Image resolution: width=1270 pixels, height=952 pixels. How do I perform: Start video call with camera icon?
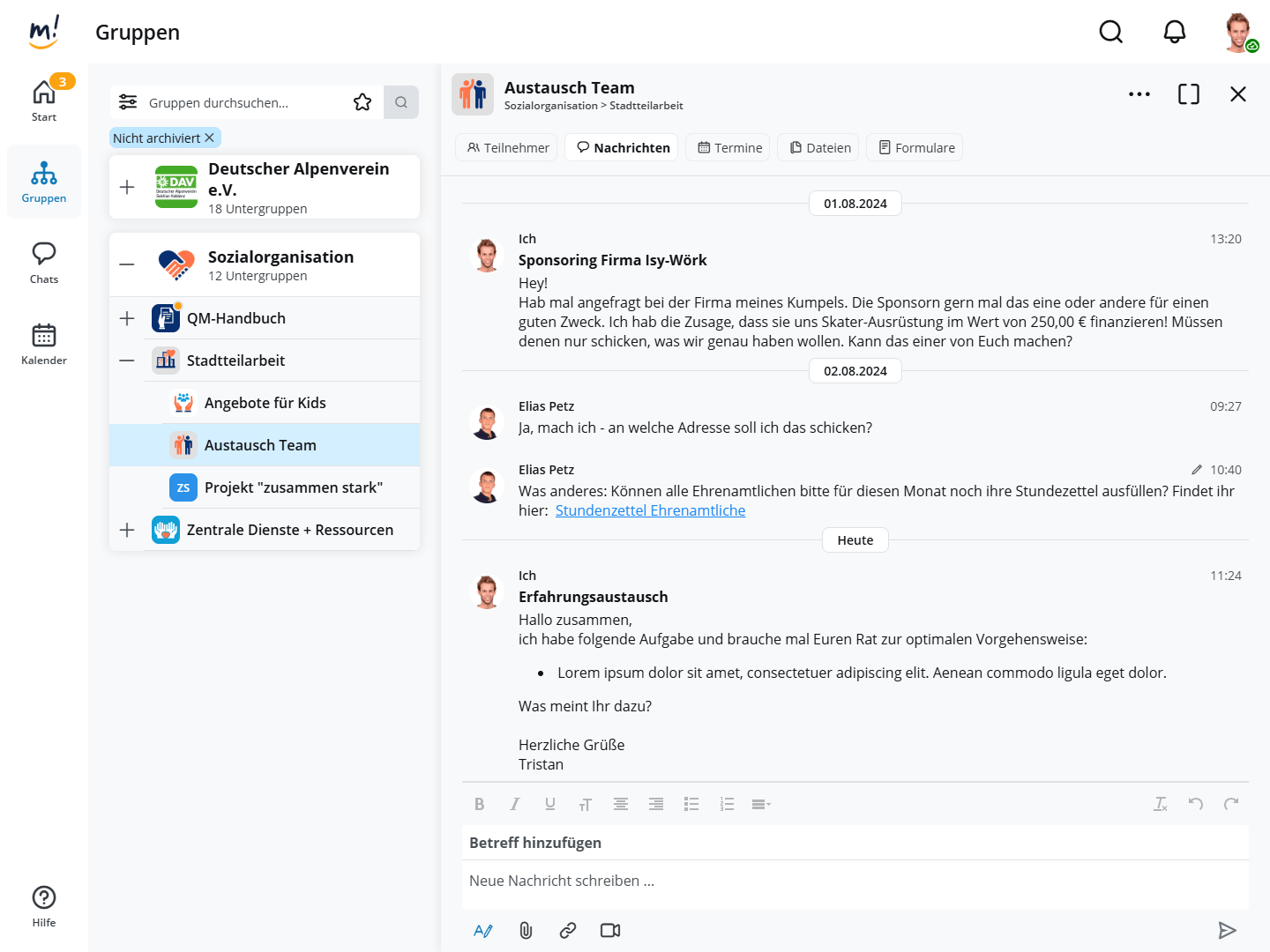610,930
